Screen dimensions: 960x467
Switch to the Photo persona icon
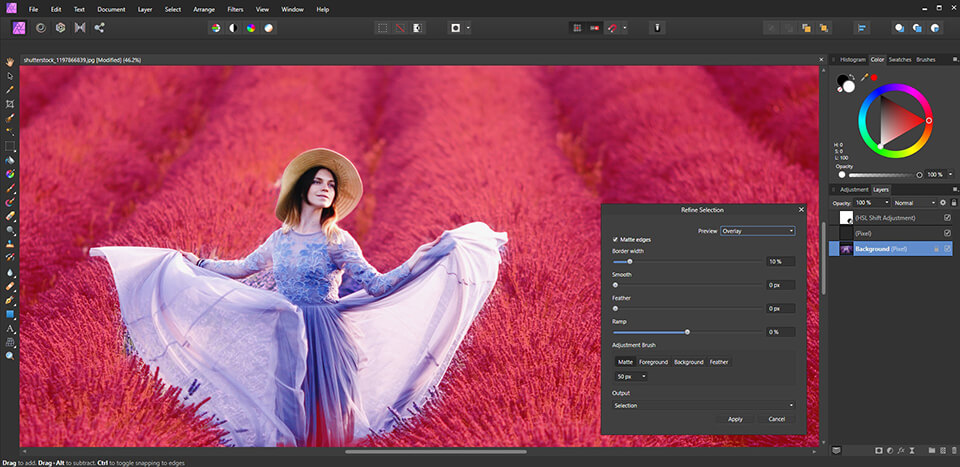tap(19, 28)
